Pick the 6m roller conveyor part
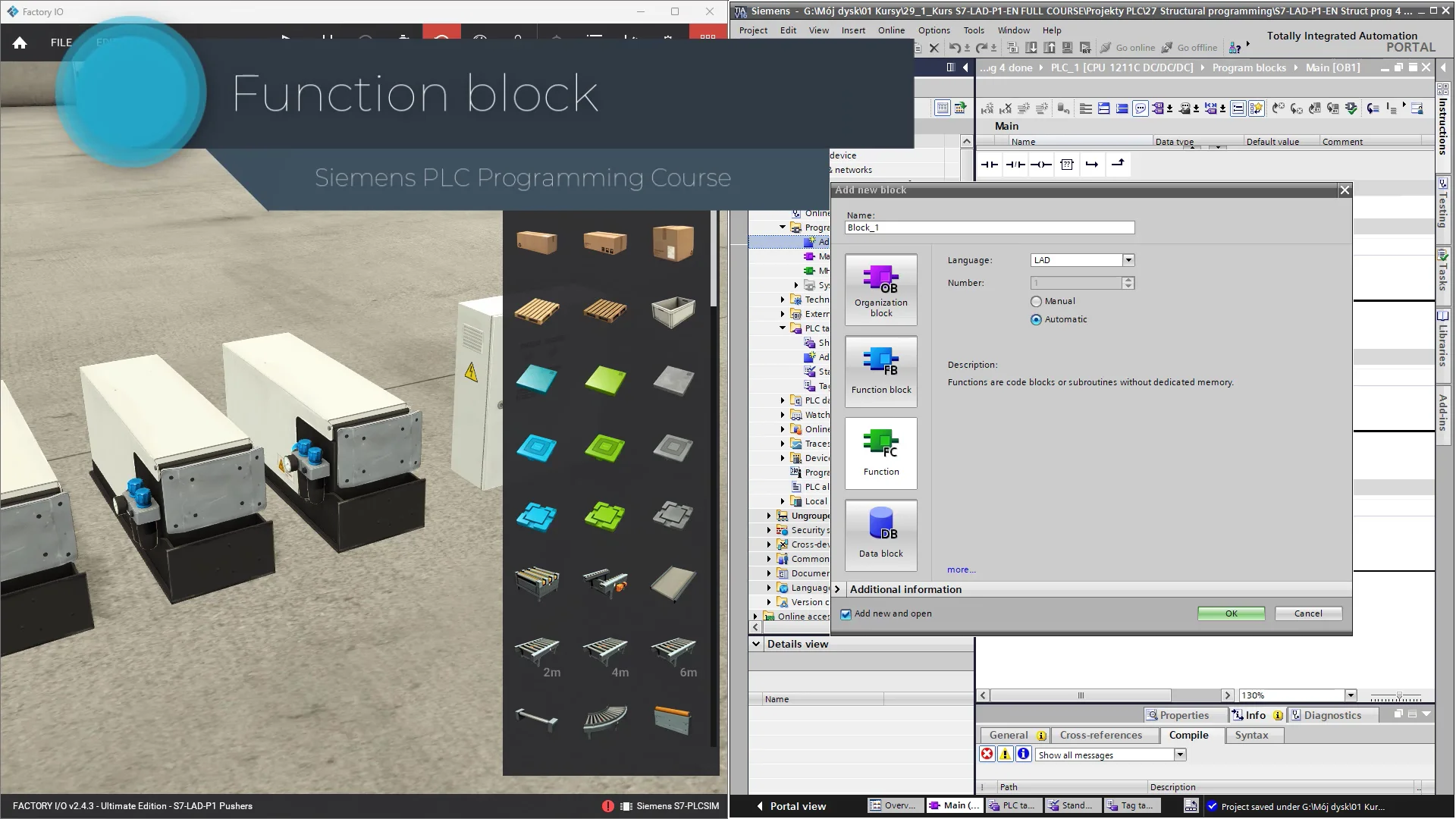Image resolution: width=1456 pixels, height=819 pixels. point(673,654)
